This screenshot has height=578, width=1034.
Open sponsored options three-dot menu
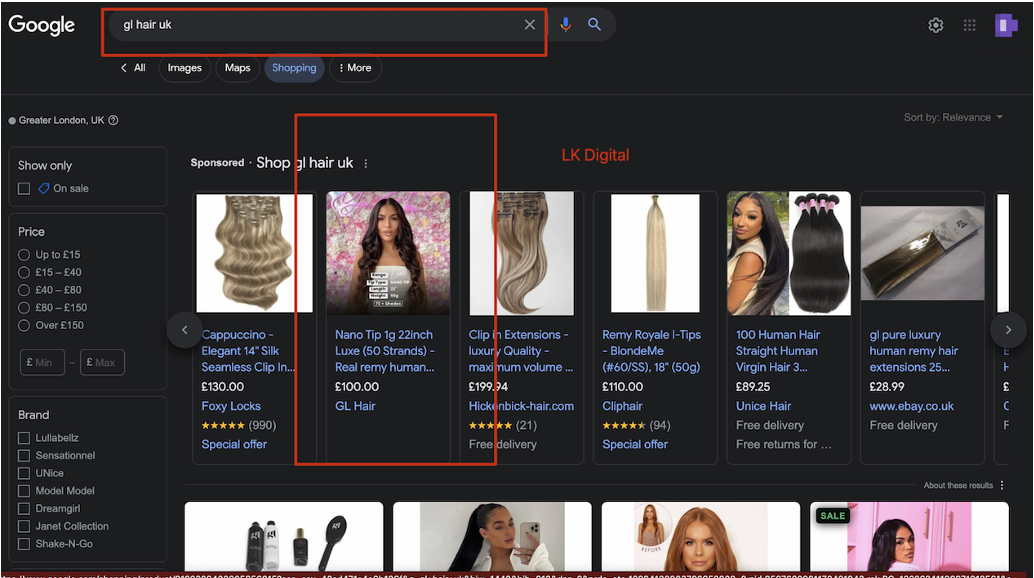tap(365, 163)
